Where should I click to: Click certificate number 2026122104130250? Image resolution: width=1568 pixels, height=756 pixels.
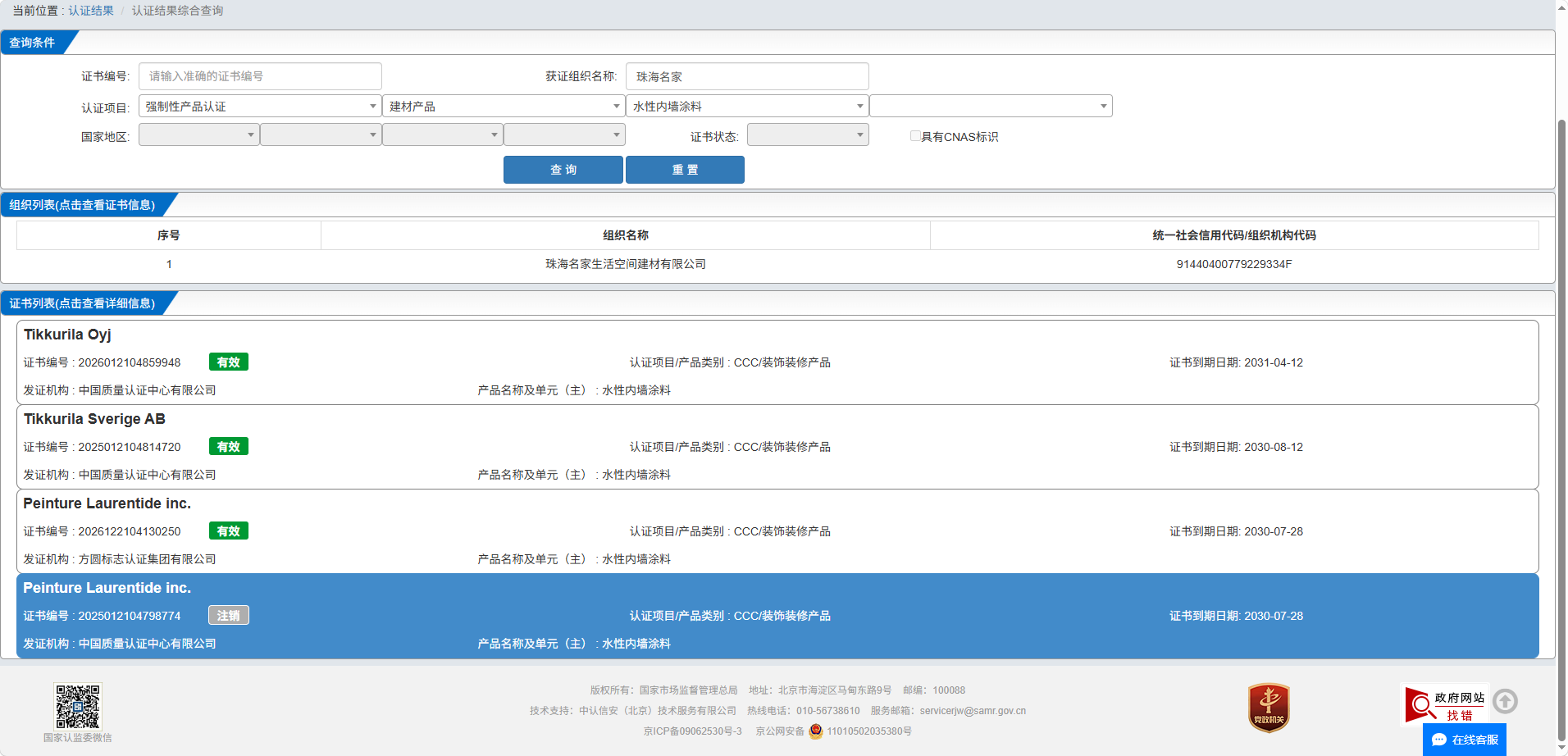pyautogui.click(x=129, y=531)
